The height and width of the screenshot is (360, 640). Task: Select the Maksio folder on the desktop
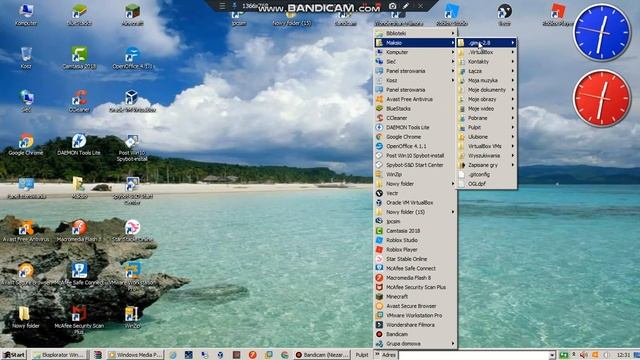(x=79, y=188)
